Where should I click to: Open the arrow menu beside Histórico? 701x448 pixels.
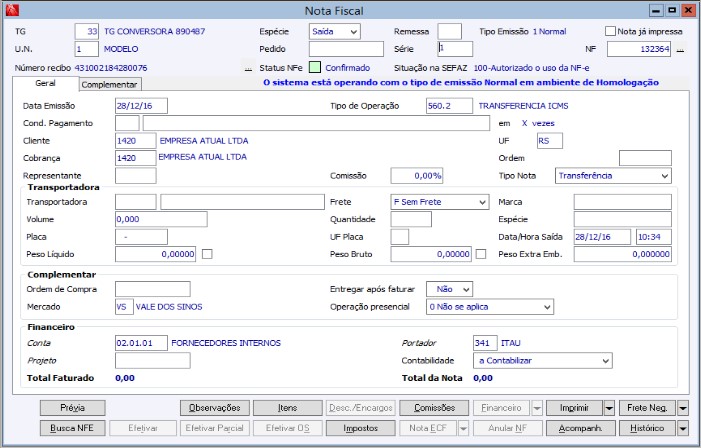(x=683, y=428)
